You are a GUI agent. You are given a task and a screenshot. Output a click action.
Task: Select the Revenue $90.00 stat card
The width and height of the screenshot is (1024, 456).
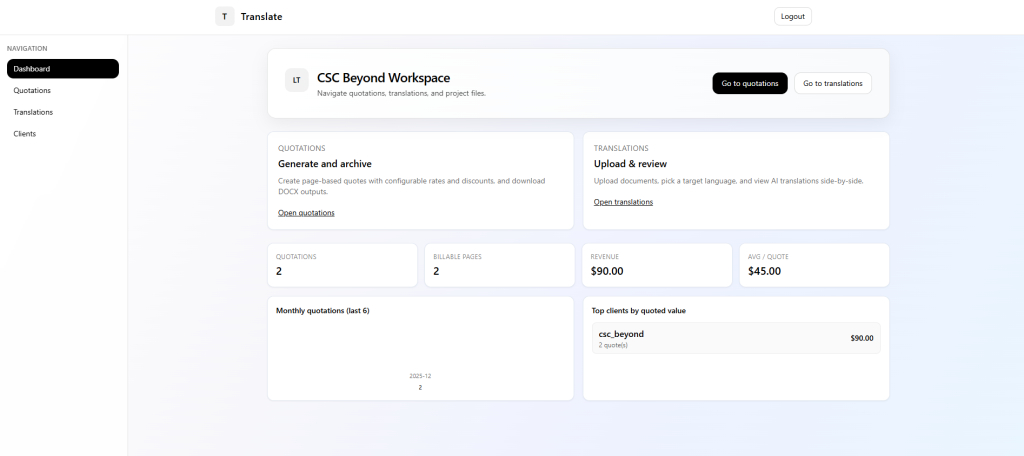[657, 265]
